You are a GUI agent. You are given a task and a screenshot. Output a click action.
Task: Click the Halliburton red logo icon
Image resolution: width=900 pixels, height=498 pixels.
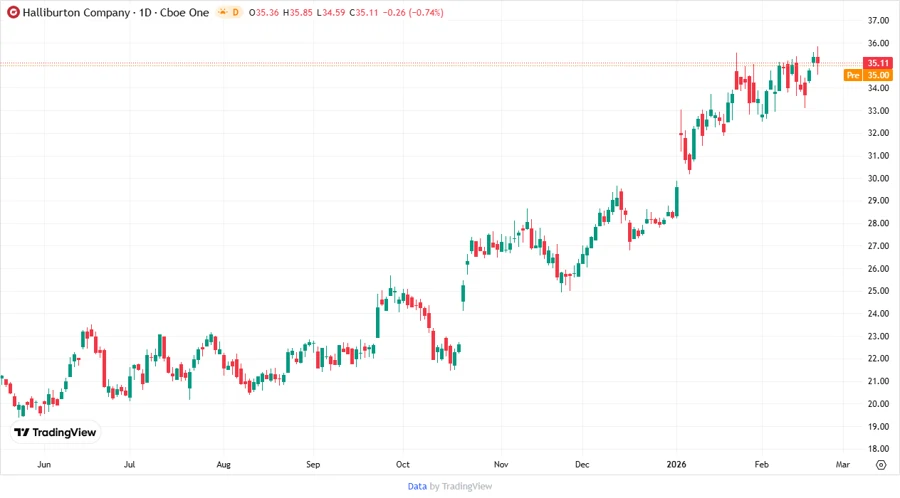pyautogui.click(x=13, y=12)
